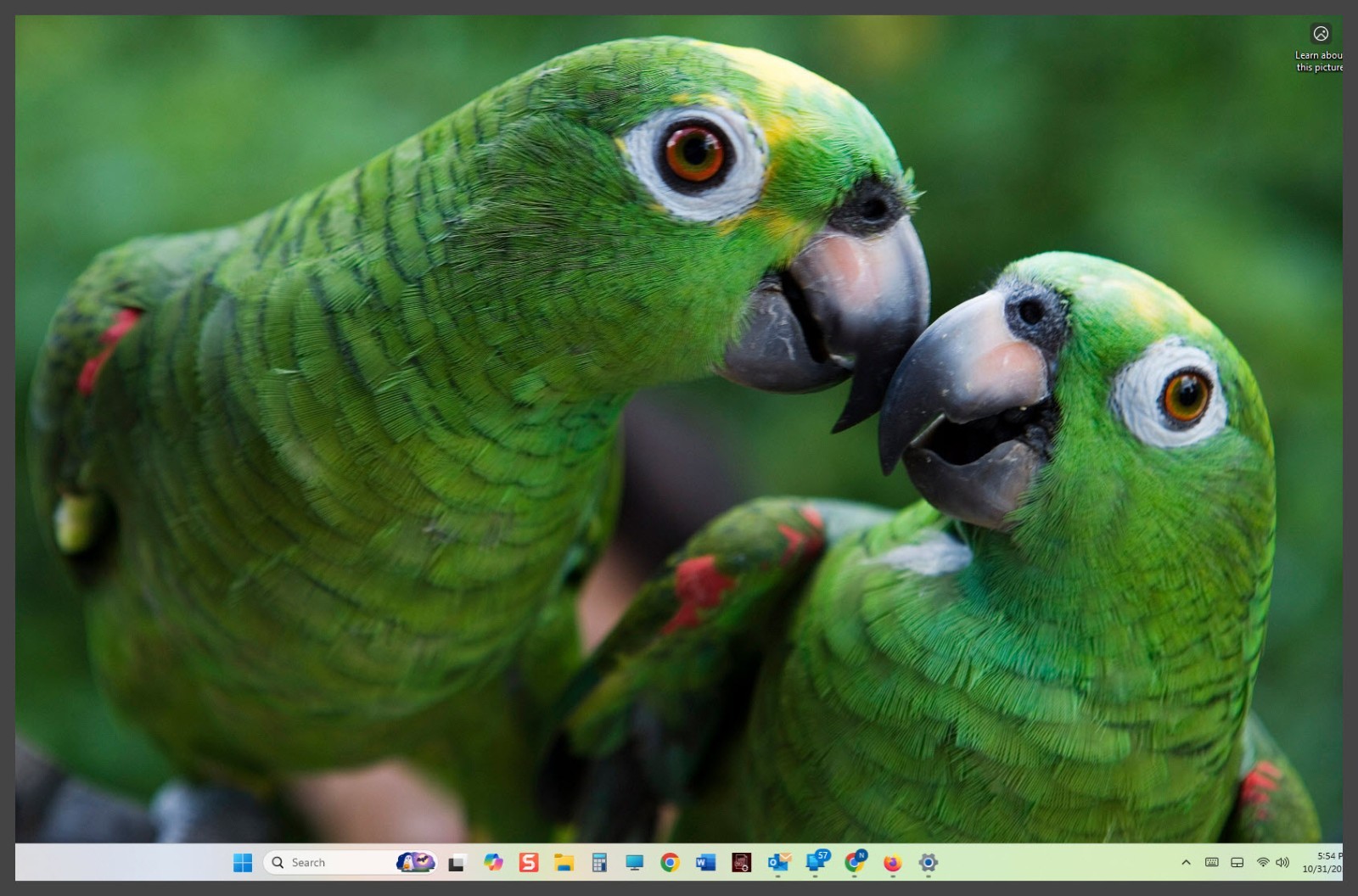Expand the hidden system tray icons chevron
Viewport: 1358px width, 896px height.
click(x=1186, y=862)
